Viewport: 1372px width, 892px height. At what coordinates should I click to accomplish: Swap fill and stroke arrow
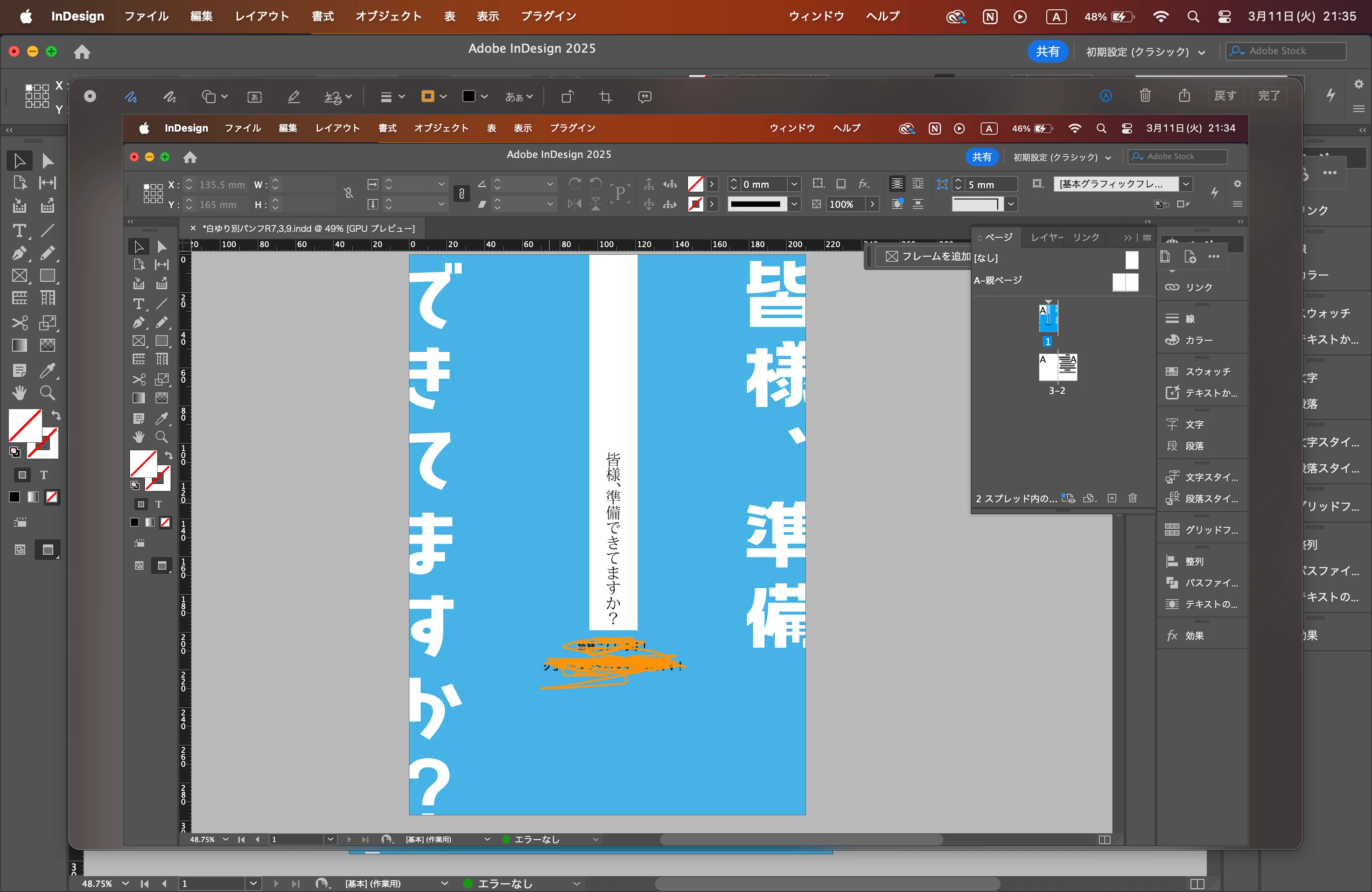point(56,415)
